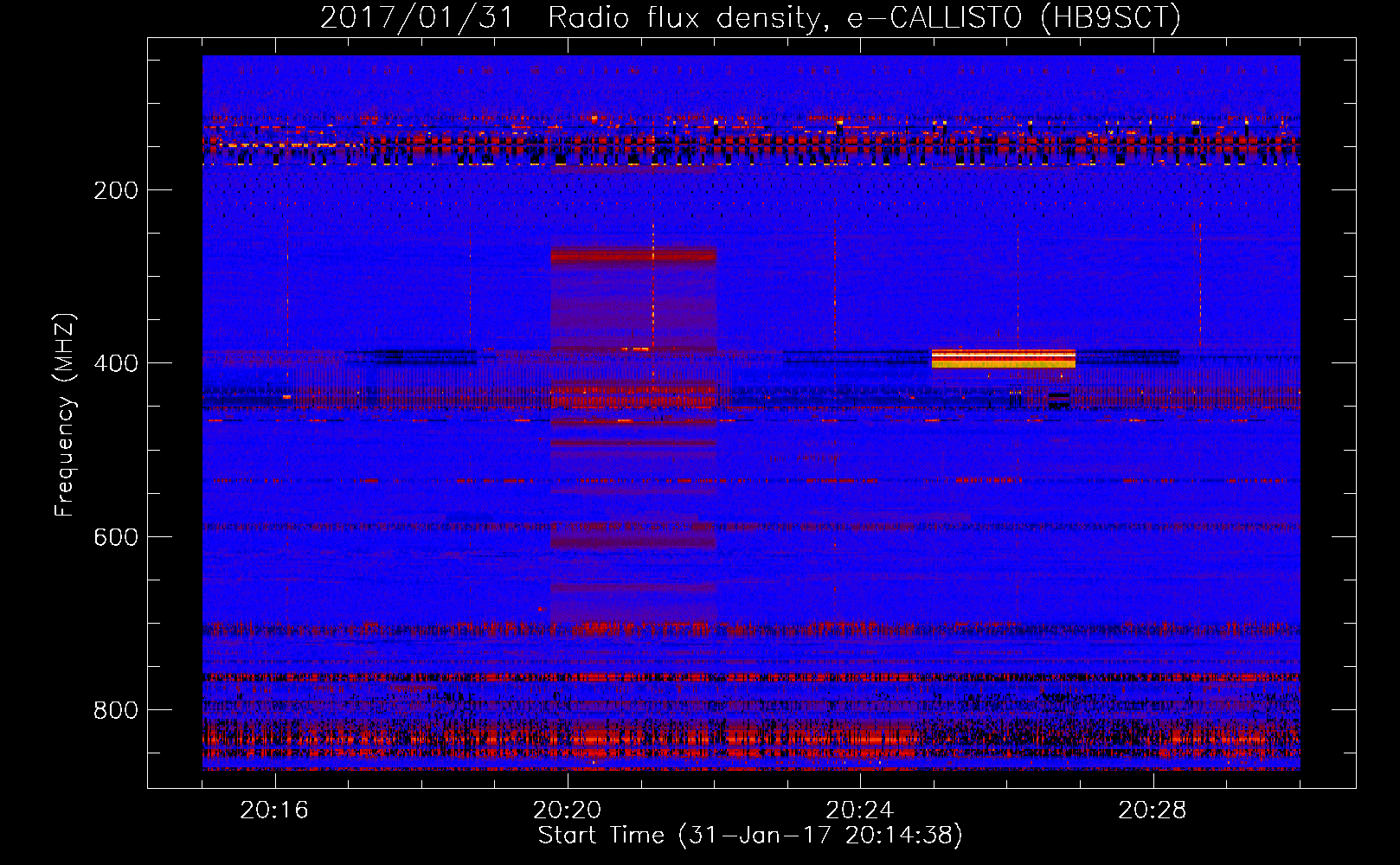Image resolution: width=1400 pixels, height=865 pixels.
Task: Click the 20:28 time tick label
Action: [x=1153, y=811]
